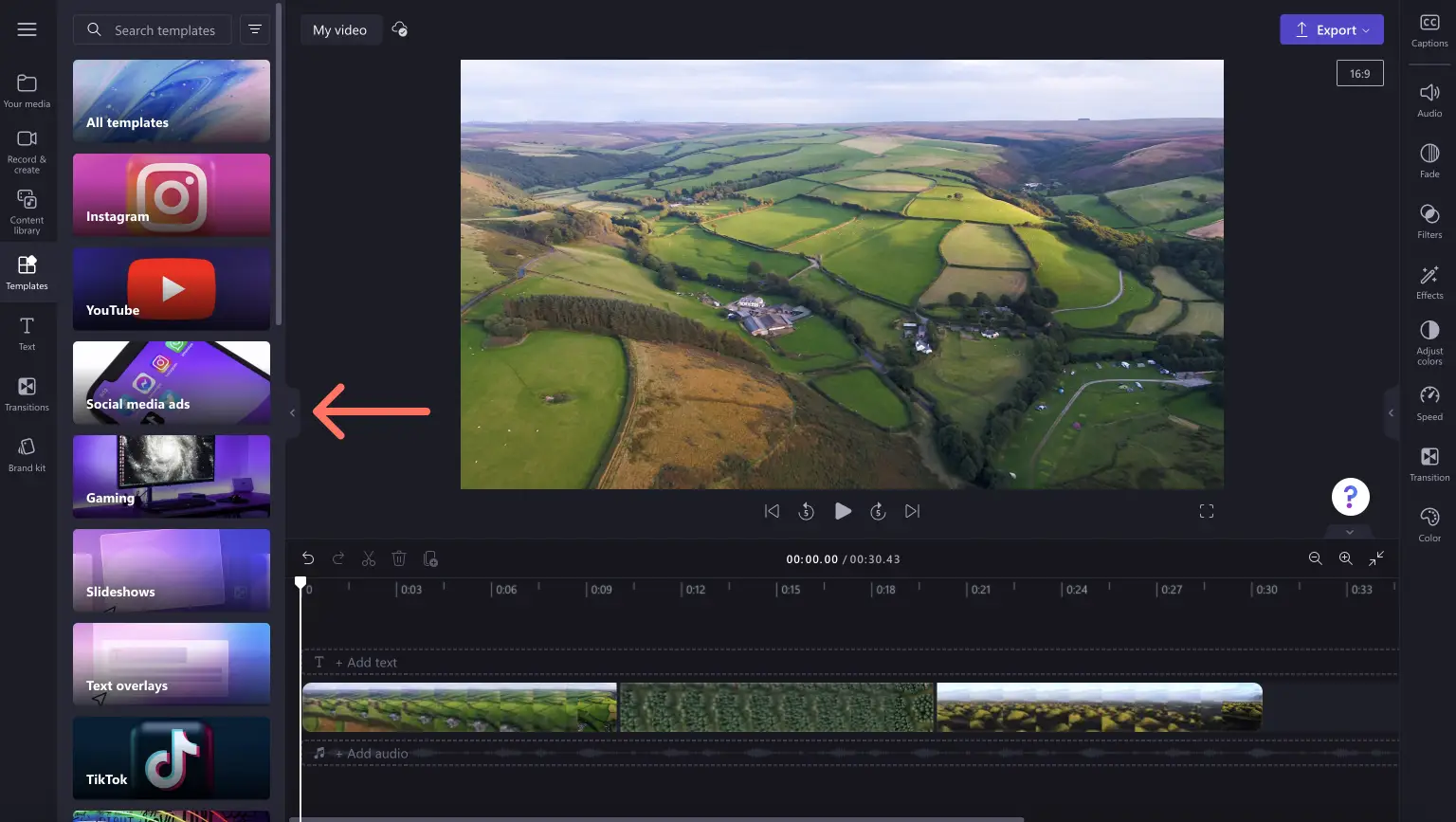Open the help question mark button
Screen dimensions: 1456x822
tap(1351, 496)
